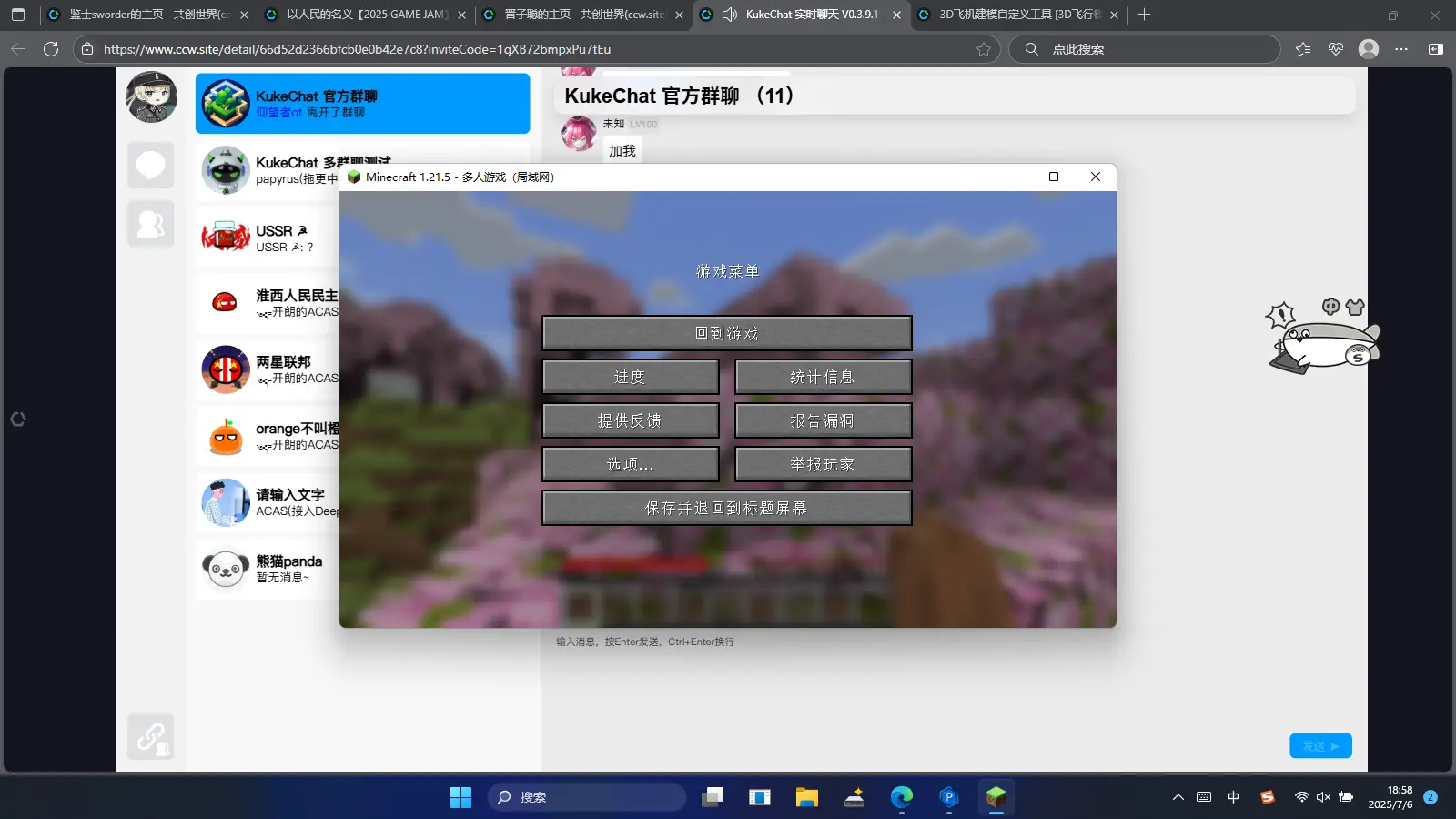Click browser refresh button
This screenshot has width=1456, height=819.
tap(51, 49)
